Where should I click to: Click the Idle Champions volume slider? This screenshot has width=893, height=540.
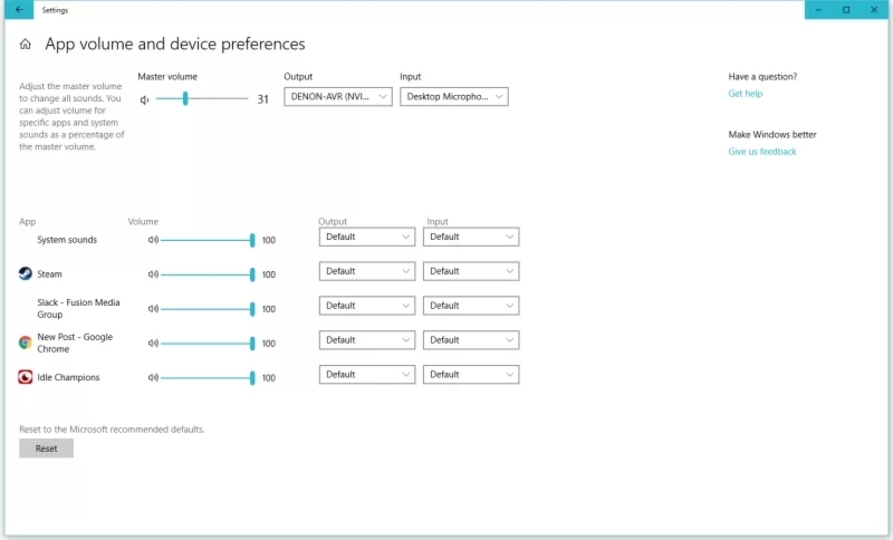coord(208,378)
